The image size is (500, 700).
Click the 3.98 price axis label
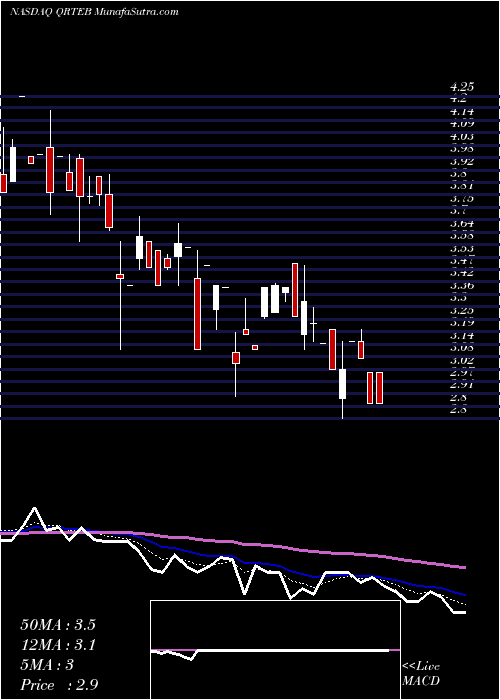tap(462, 149)
